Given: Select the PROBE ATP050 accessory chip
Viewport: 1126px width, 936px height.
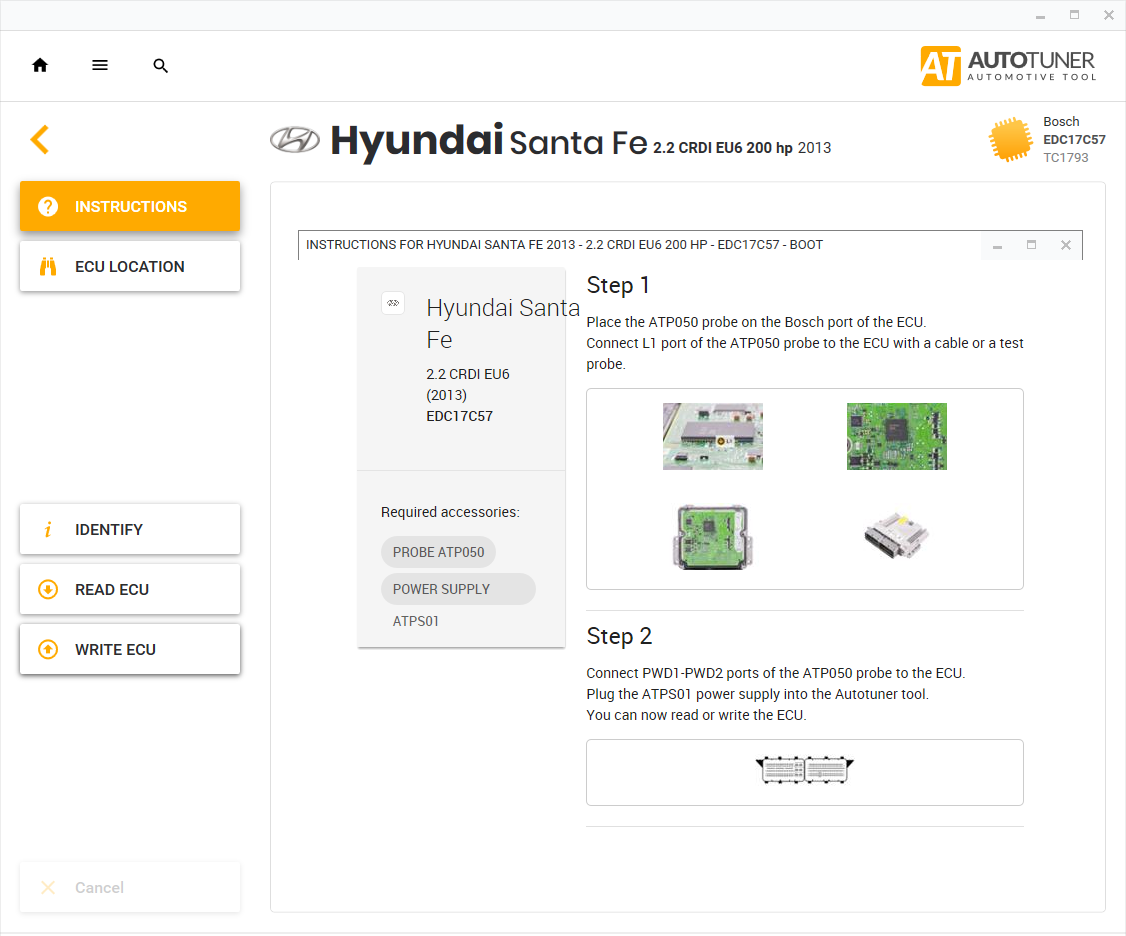Looking at the screenshot, I should (x=438, y=552).
